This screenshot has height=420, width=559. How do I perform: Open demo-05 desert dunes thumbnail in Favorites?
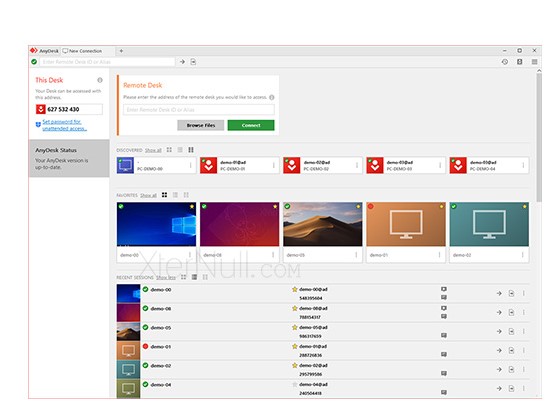(x=323, y=224)
